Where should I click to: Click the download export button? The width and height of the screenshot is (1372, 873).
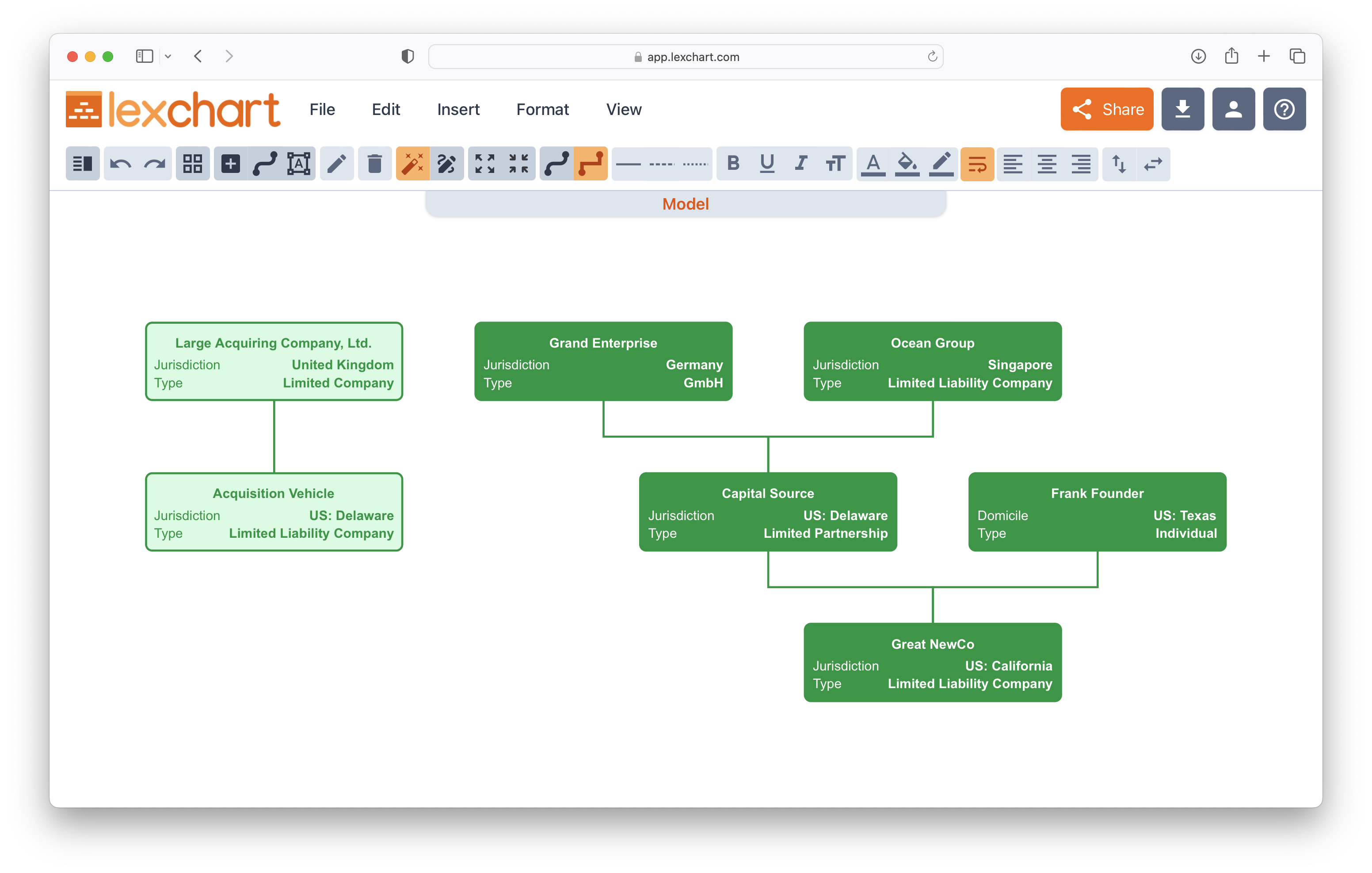[1183, 109]
